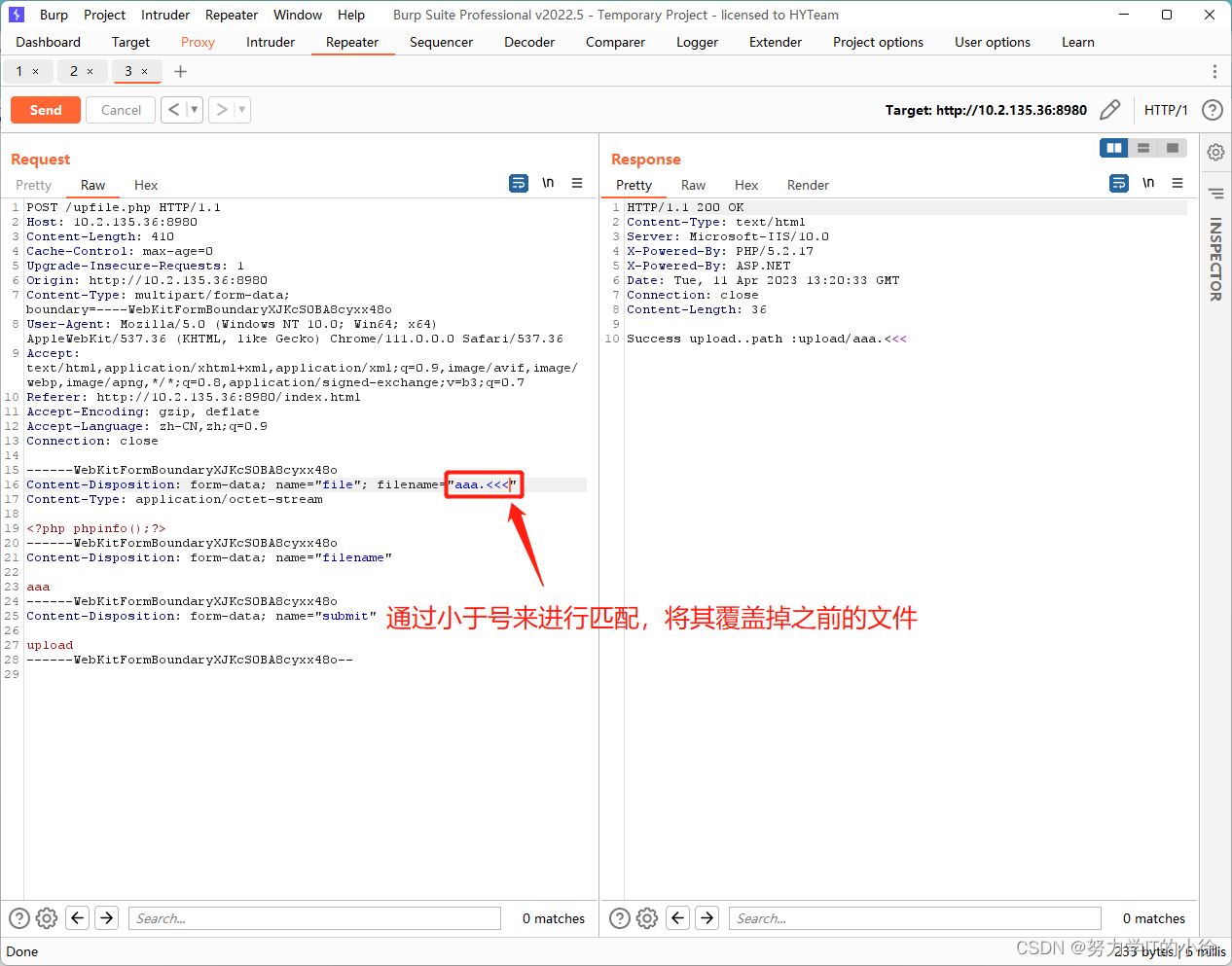1232x966 pixels.
Task: Edit the target with the pencil icon
Action: (1109, 110)
